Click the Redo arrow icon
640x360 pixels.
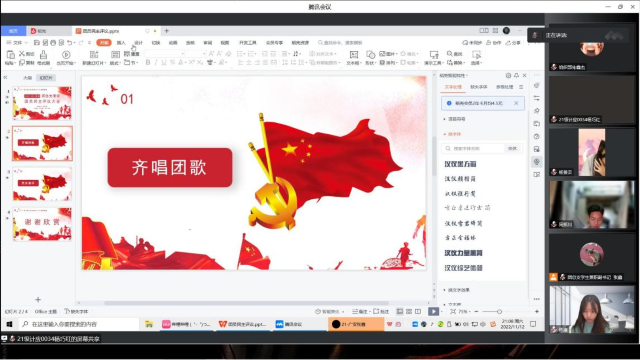point(81,42)
